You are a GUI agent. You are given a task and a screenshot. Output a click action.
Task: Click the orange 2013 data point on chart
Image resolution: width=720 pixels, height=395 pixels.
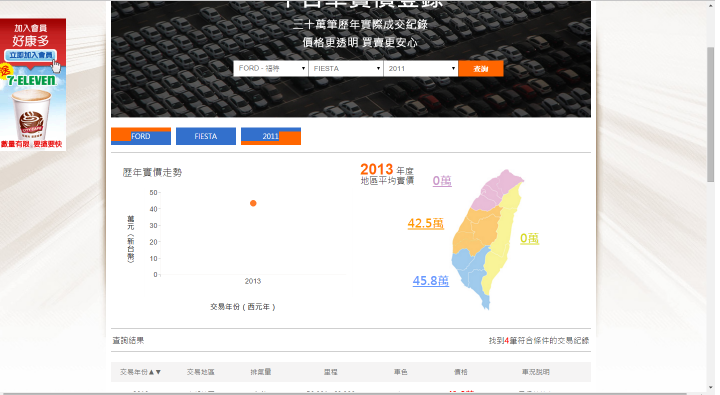[x=253, y=203]
